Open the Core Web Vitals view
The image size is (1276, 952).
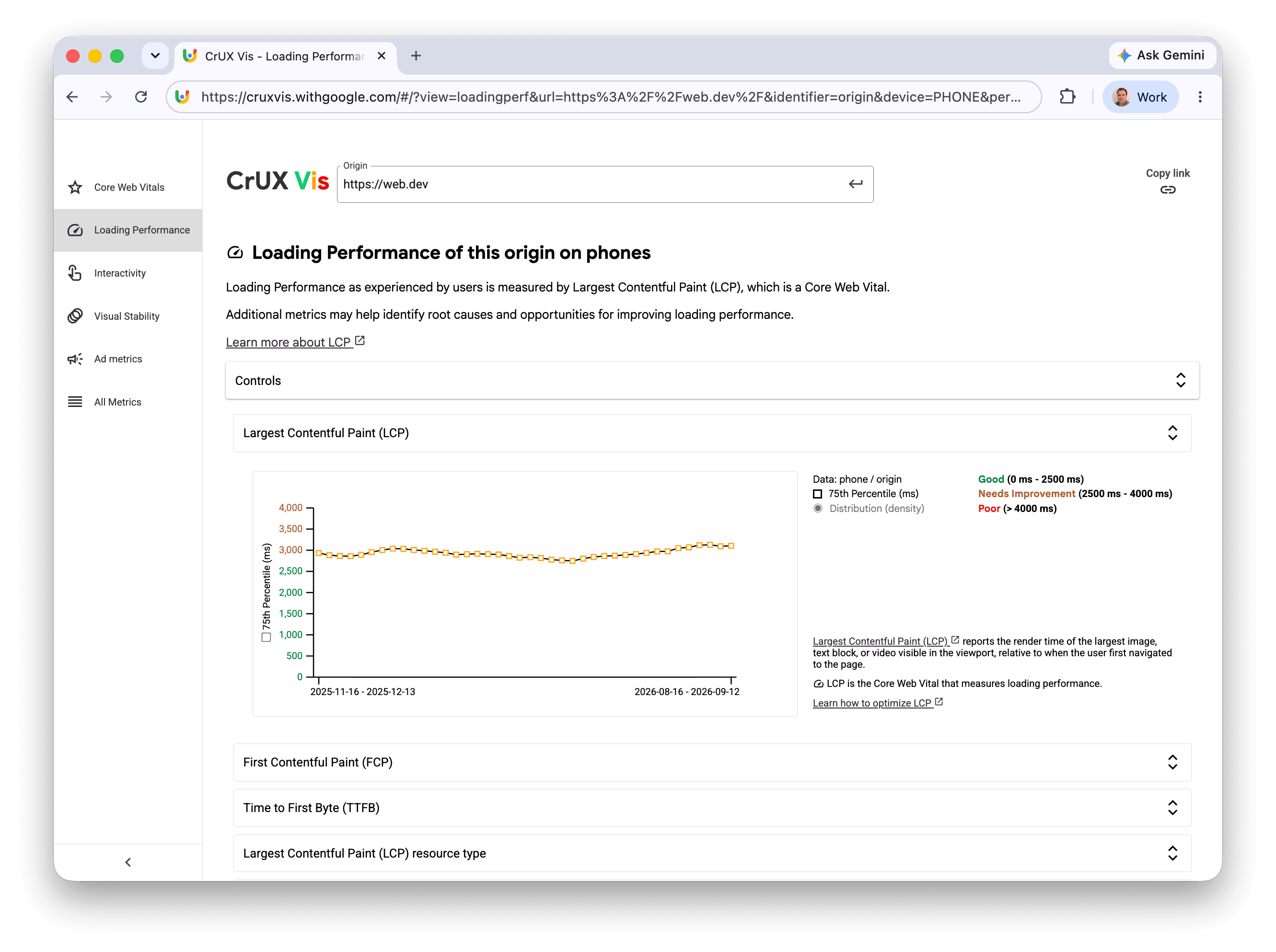pyautogui.click(x=128, y=187)
